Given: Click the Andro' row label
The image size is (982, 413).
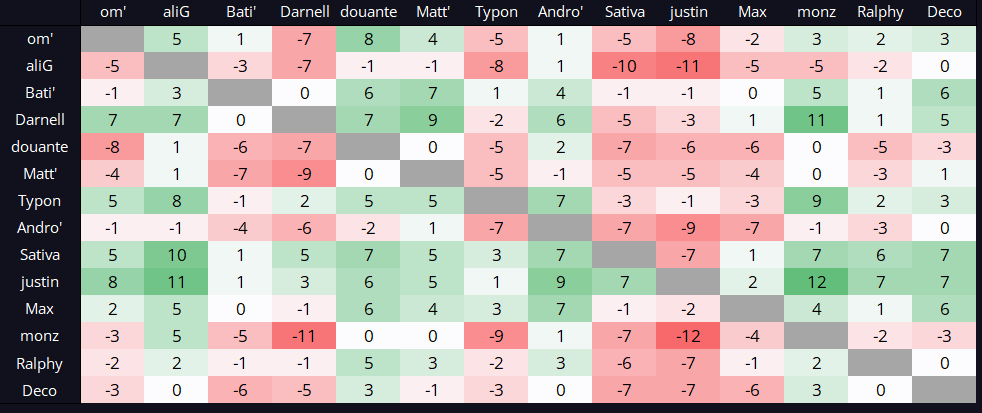Looking at the screenshot, I should coord(41,226).
